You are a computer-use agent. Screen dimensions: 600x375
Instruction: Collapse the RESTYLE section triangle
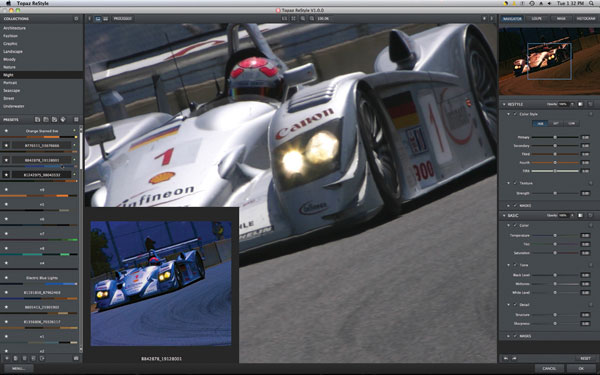pos(504,104)
